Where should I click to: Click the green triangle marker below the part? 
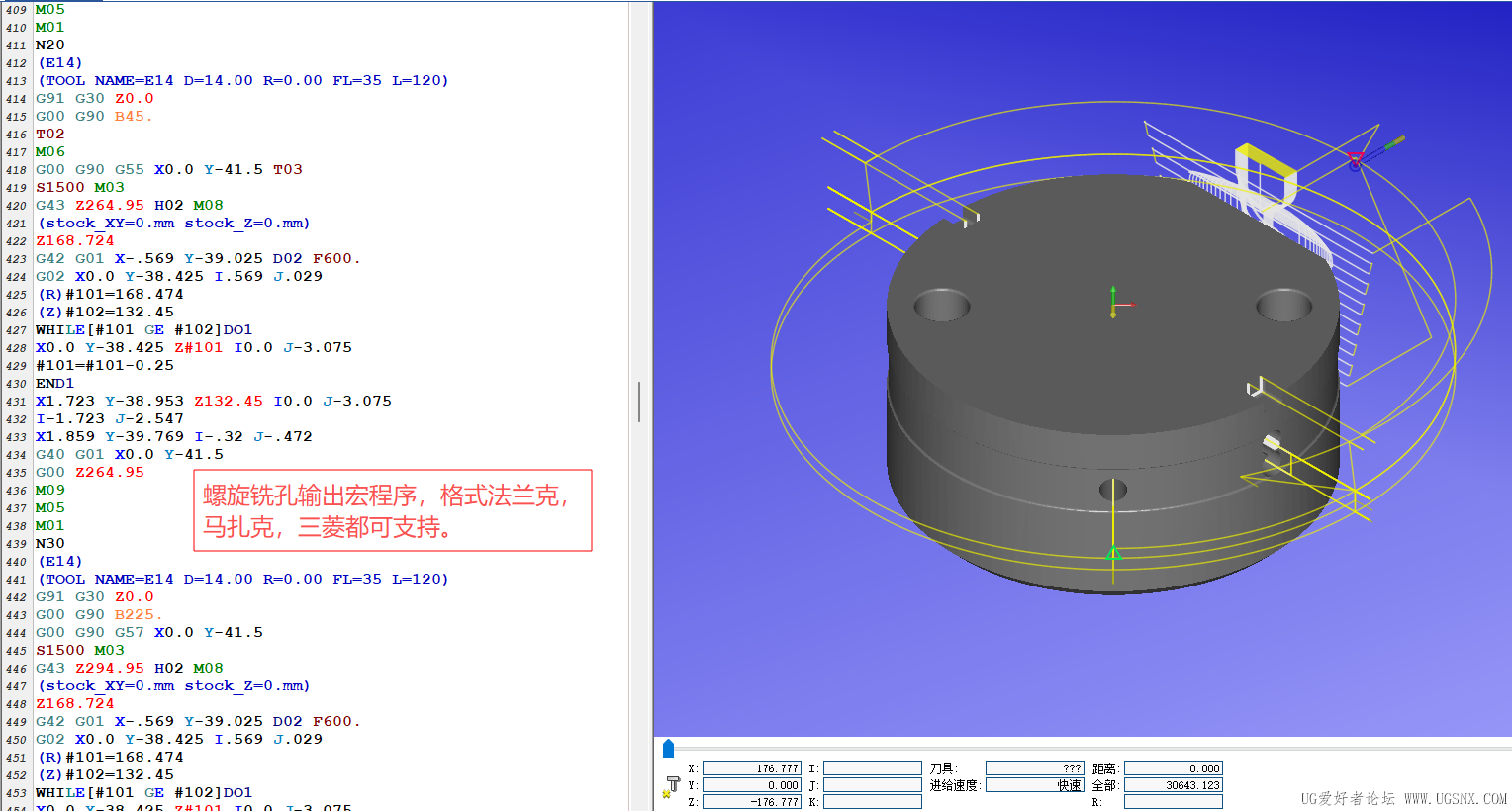[1113, 553]
